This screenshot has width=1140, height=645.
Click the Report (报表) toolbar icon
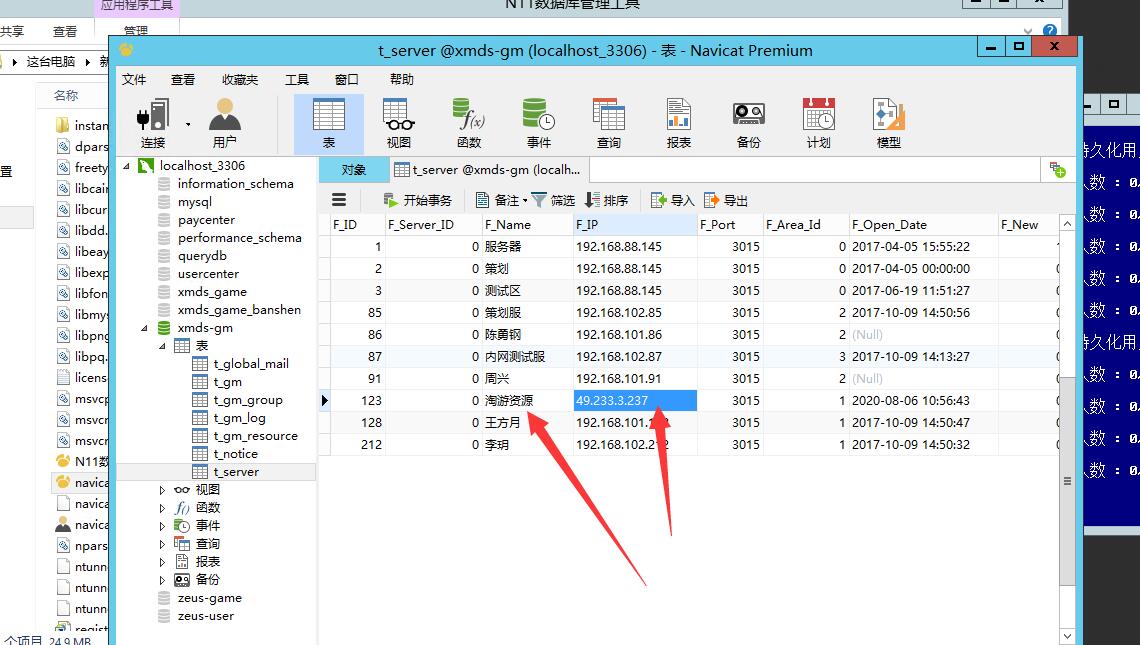pos(678,117)
